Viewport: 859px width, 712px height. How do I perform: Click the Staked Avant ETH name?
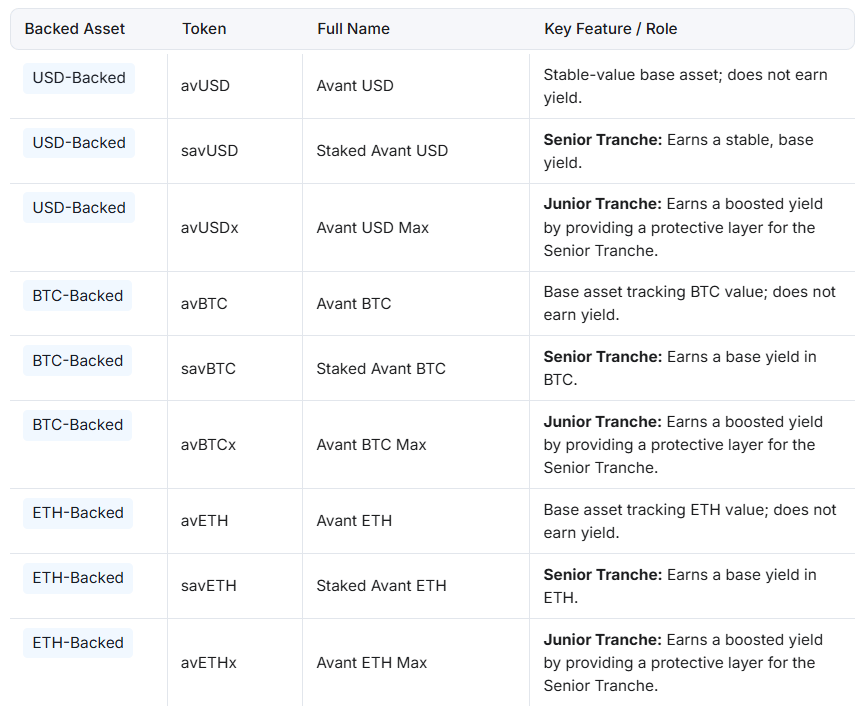[x=381, y=586]
